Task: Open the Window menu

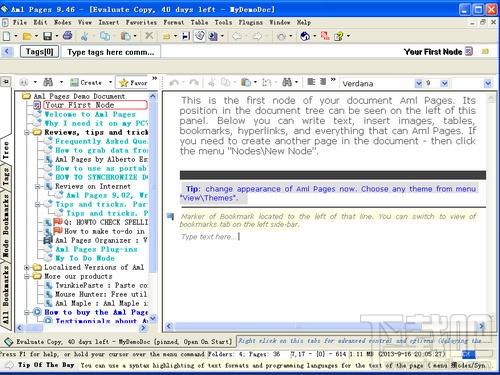Action: point(279,22)
